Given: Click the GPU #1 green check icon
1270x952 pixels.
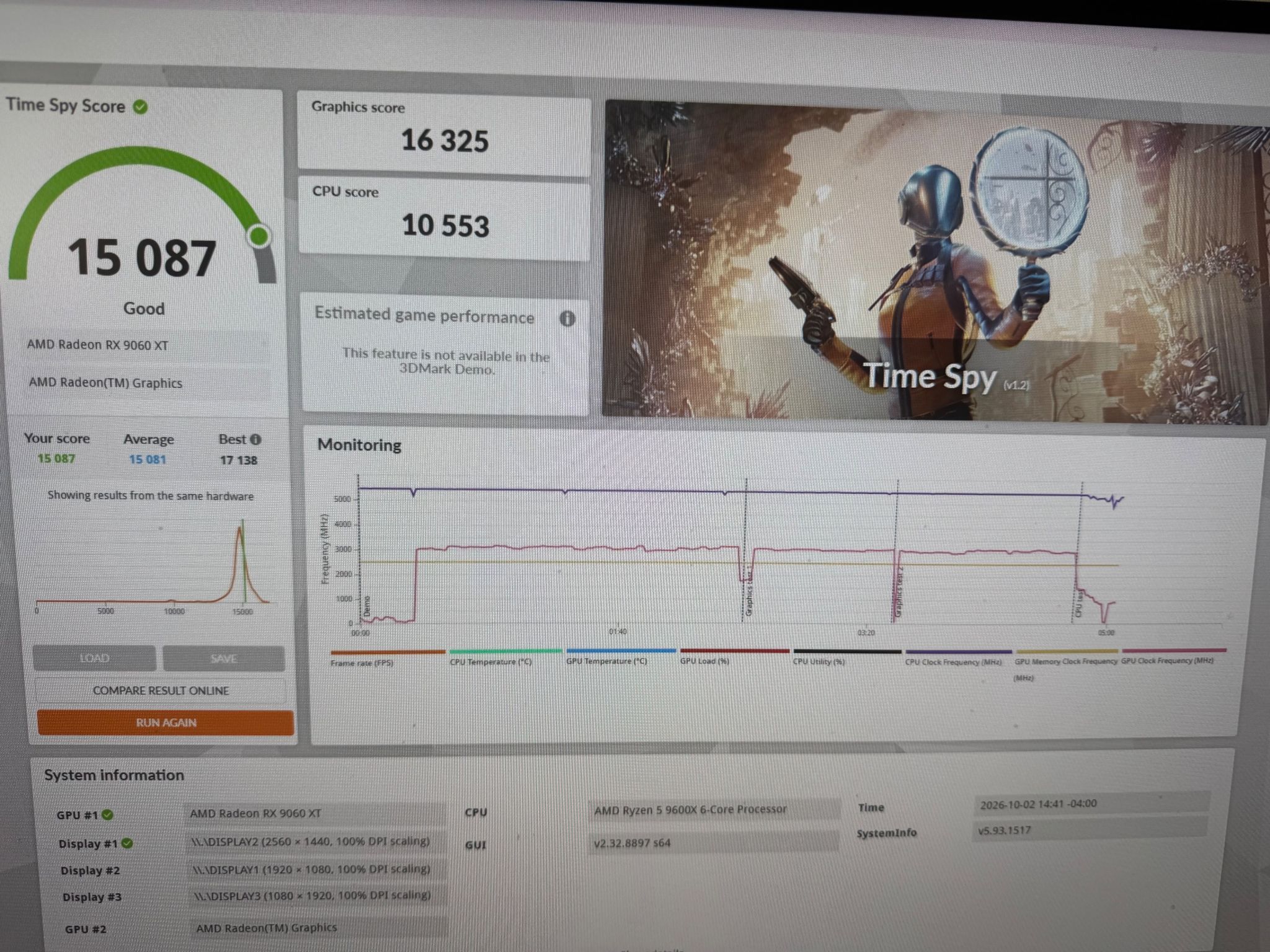Looking at the screenshot, I should pos(107,814).
